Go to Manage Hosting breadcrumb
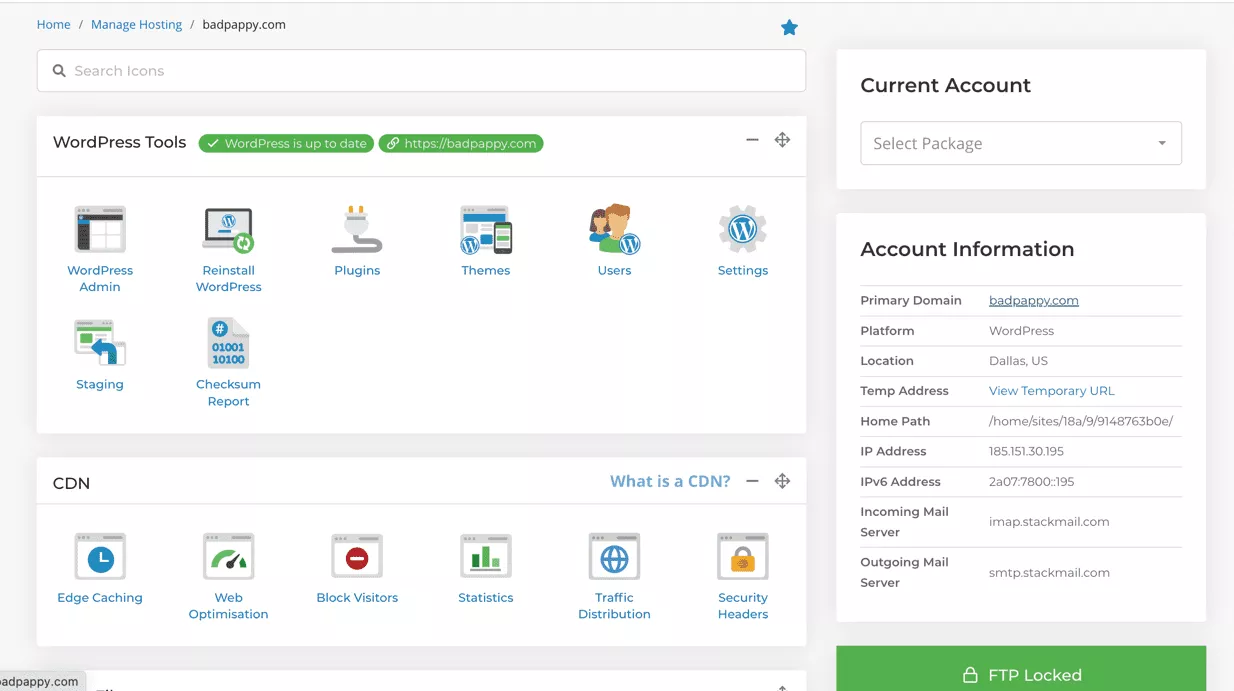This screenshot has height=691, width=1234. [x=136, y=25]
